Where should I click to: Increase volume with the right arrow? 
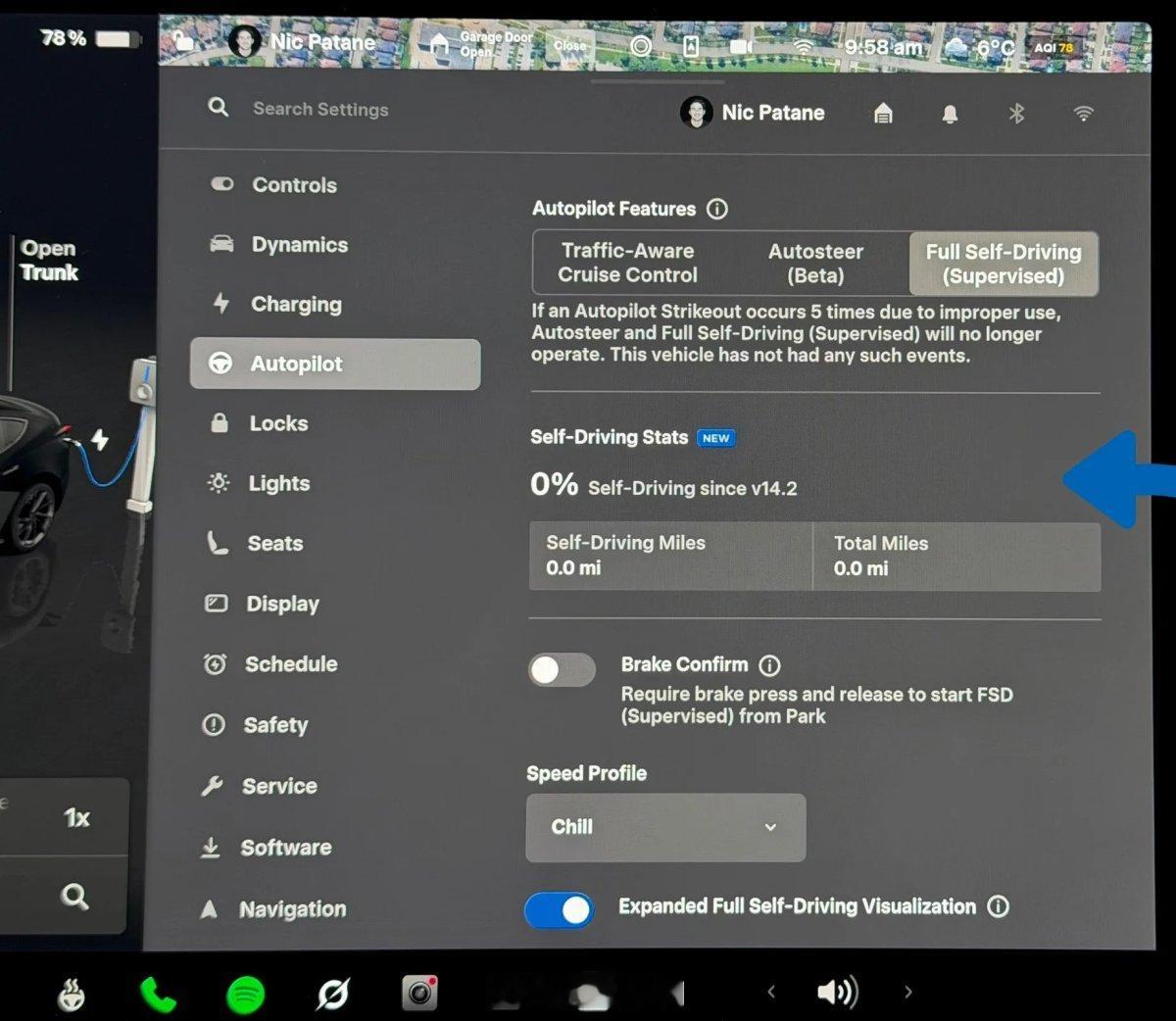pos(907,993)
